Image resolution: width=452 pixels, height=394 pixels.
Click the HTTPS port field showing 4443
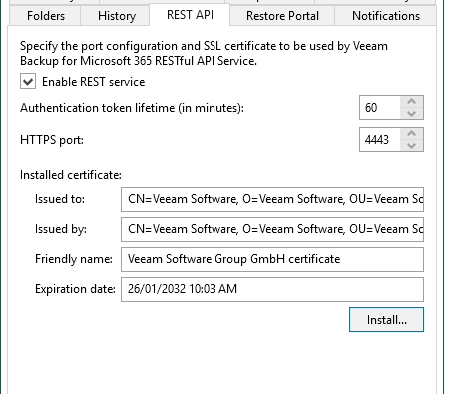point(380,140)
